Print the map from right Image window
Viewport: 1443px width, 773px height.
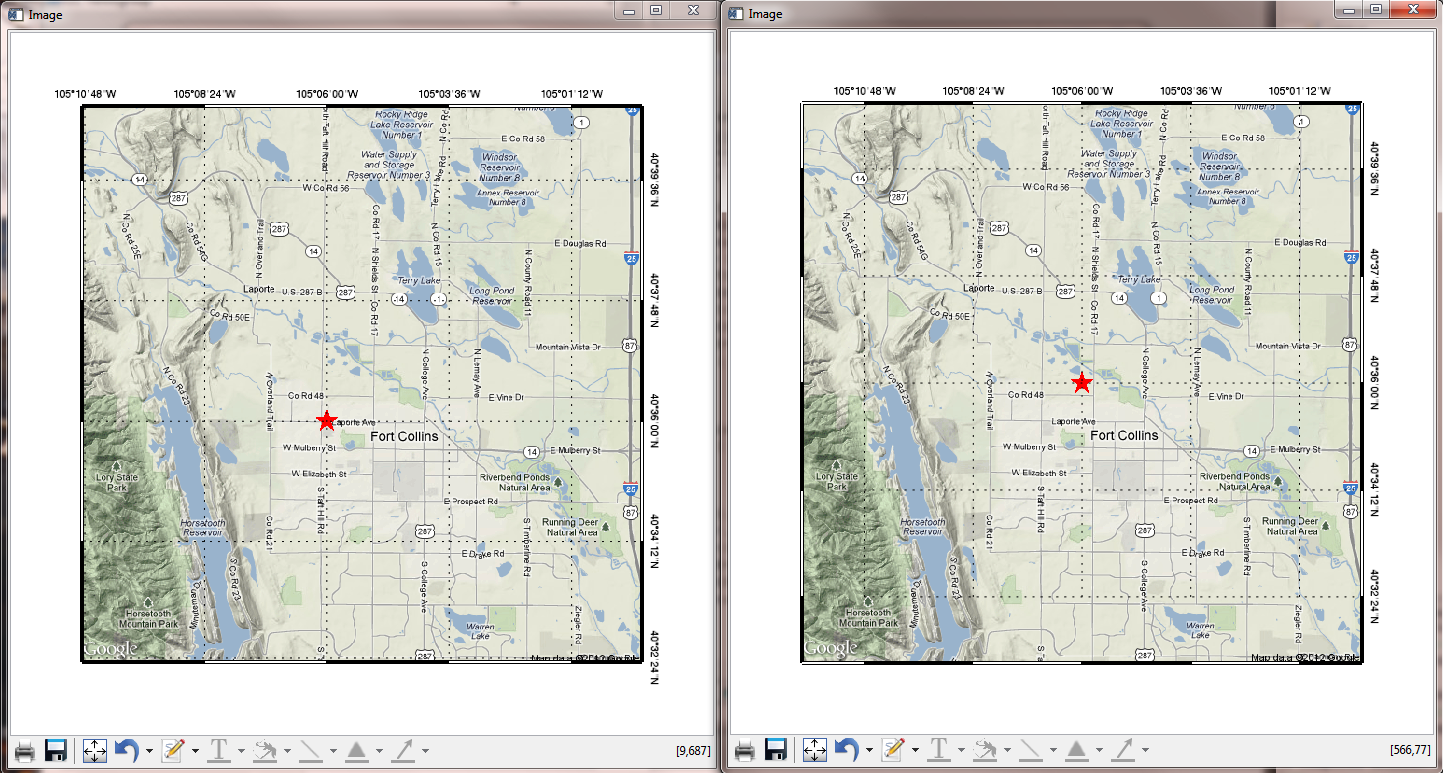pyautogui.click(x=745, y=750)
